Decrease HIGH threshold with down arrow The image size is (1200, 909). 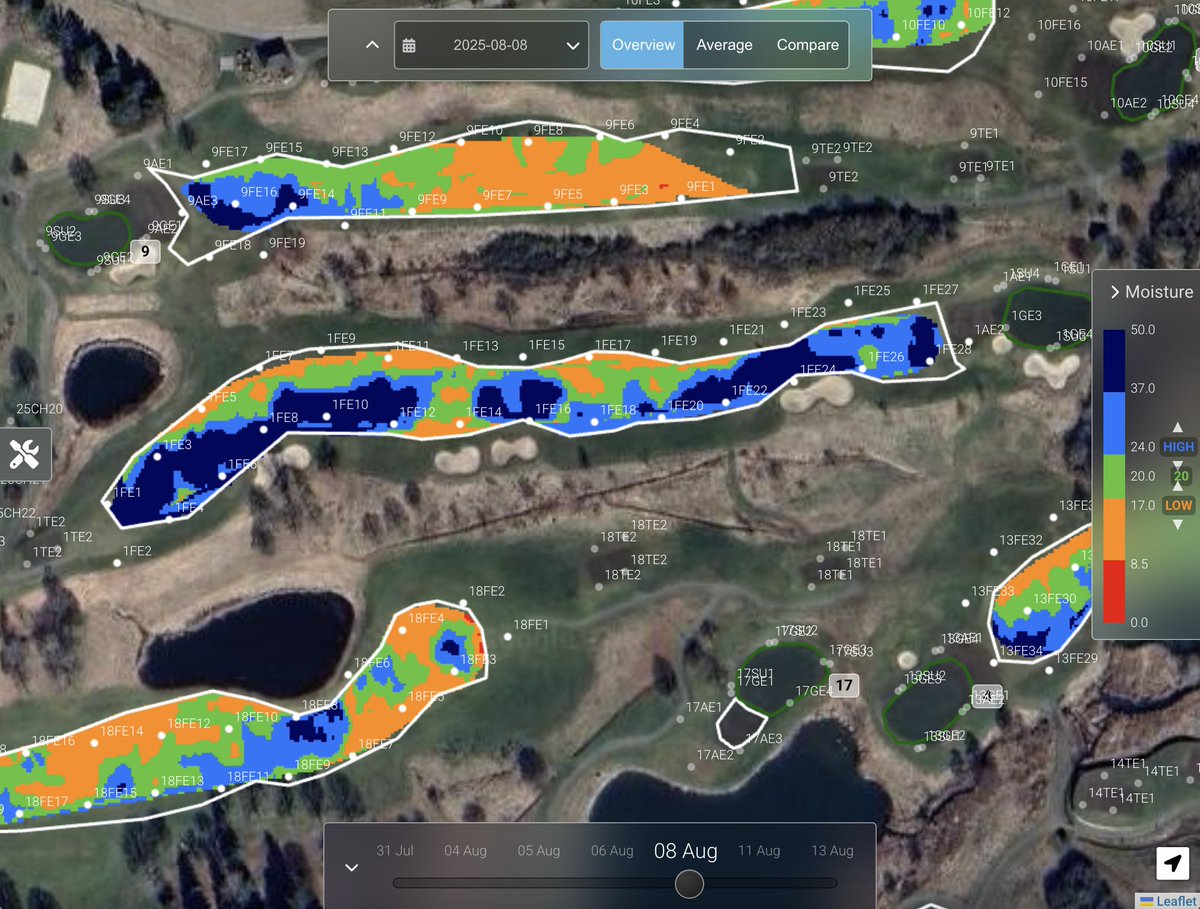(x=1177, y=465)
